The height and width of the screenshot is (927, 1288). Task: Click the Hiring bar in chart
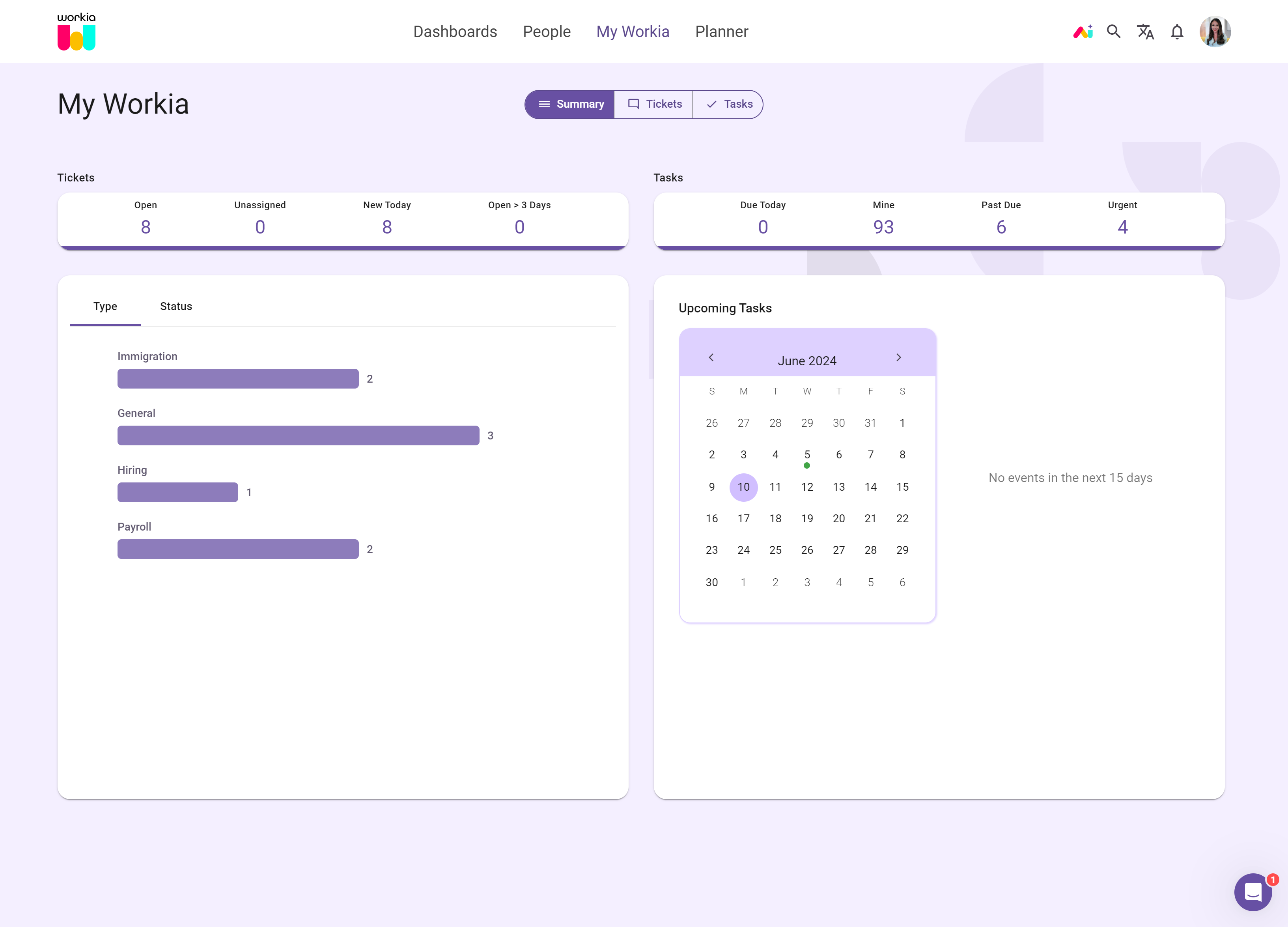click(x=178, y=492)
